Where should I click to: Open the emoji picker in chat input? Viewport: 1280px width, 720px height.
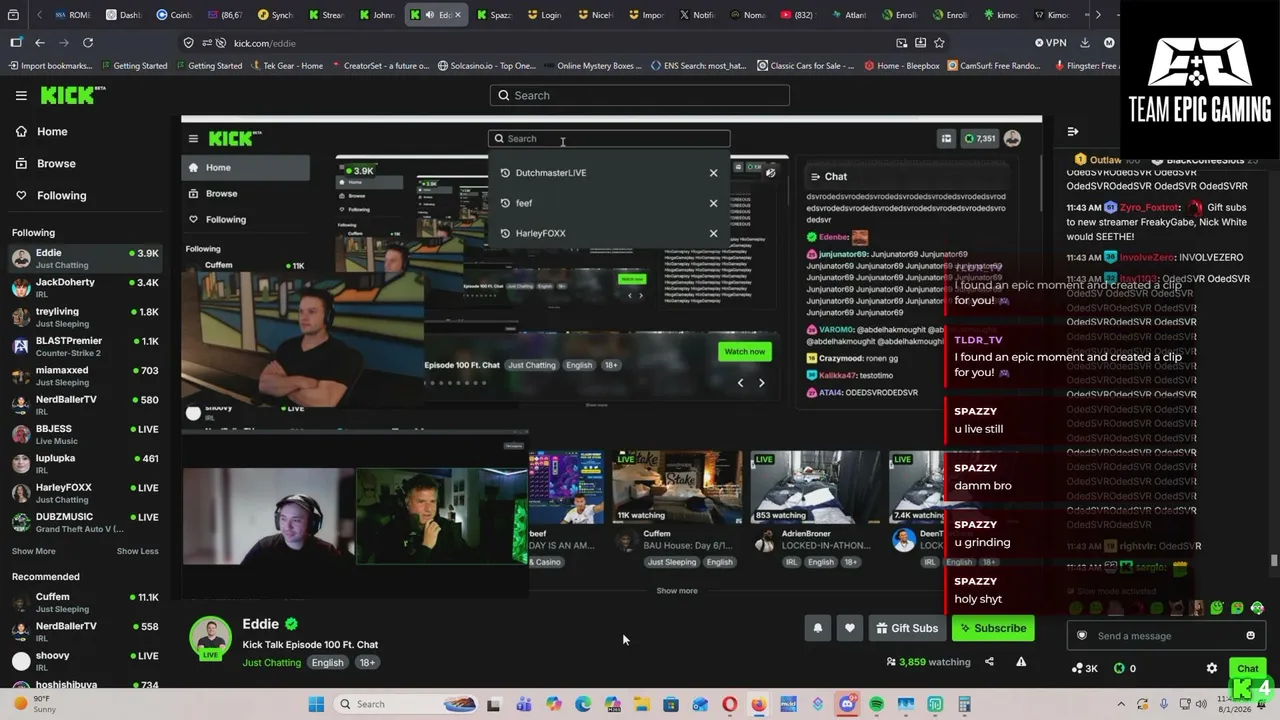point(1250,636)
